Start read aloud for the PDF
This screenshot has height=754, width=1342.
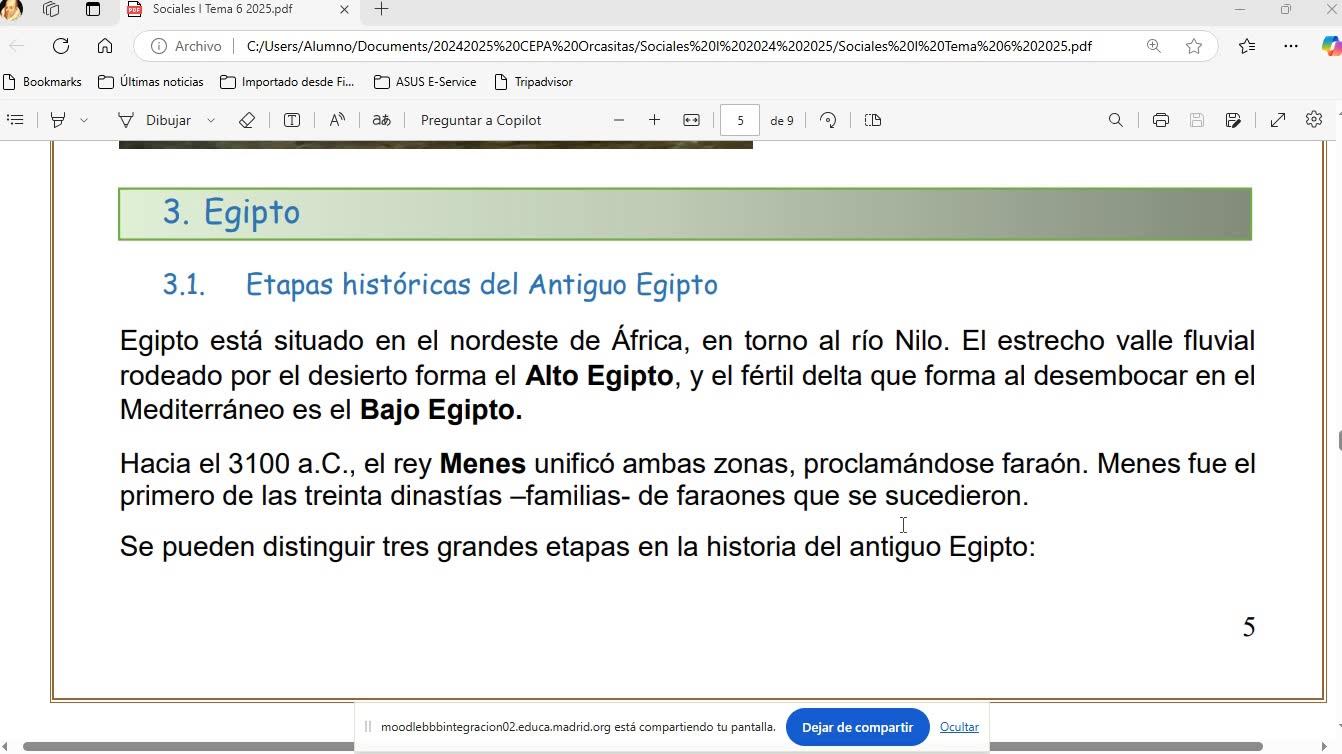point(337,120)
